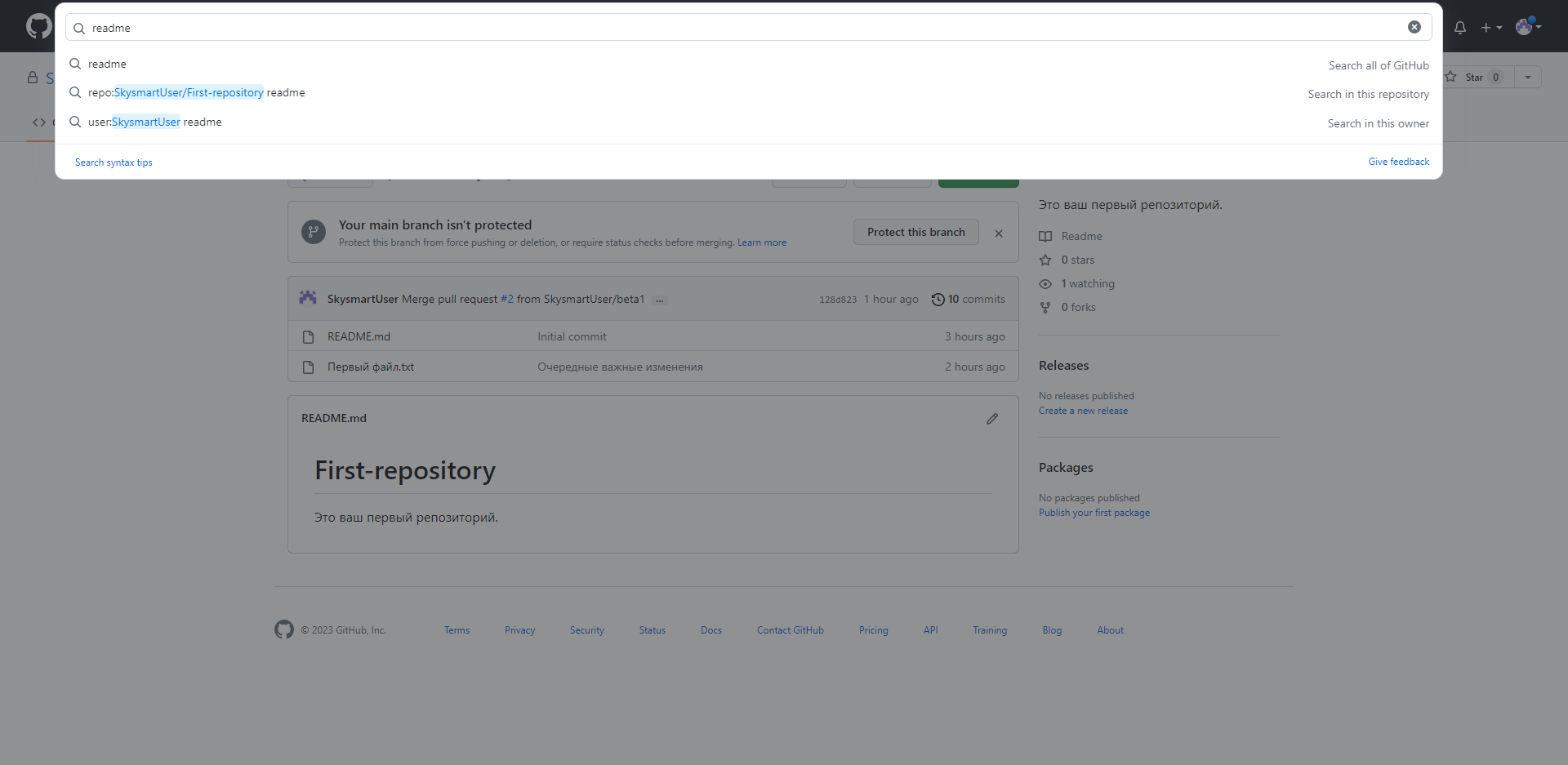Viewport: 1568px width, 765px height.
Task: Open 0 stars link
Action: click(1078, 260)
